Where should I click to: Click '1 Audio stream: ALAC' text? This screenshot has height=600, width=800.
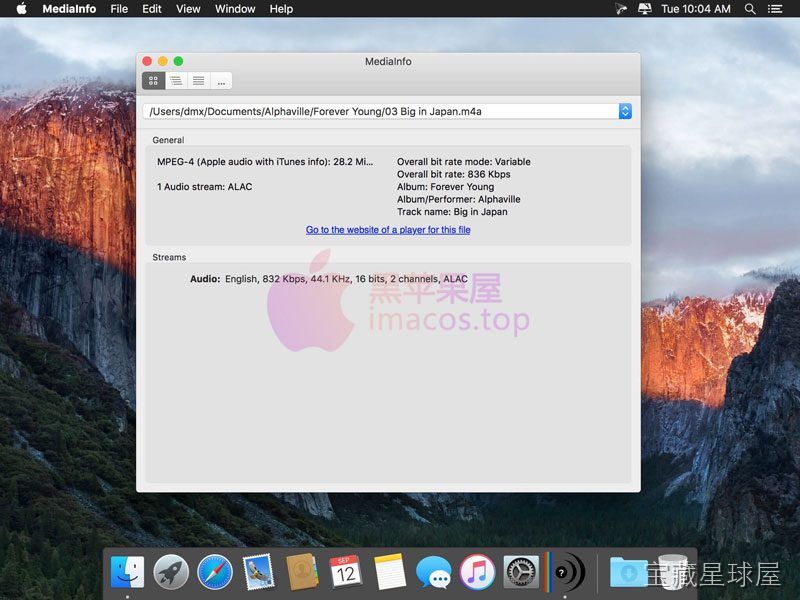coord(205,187)
